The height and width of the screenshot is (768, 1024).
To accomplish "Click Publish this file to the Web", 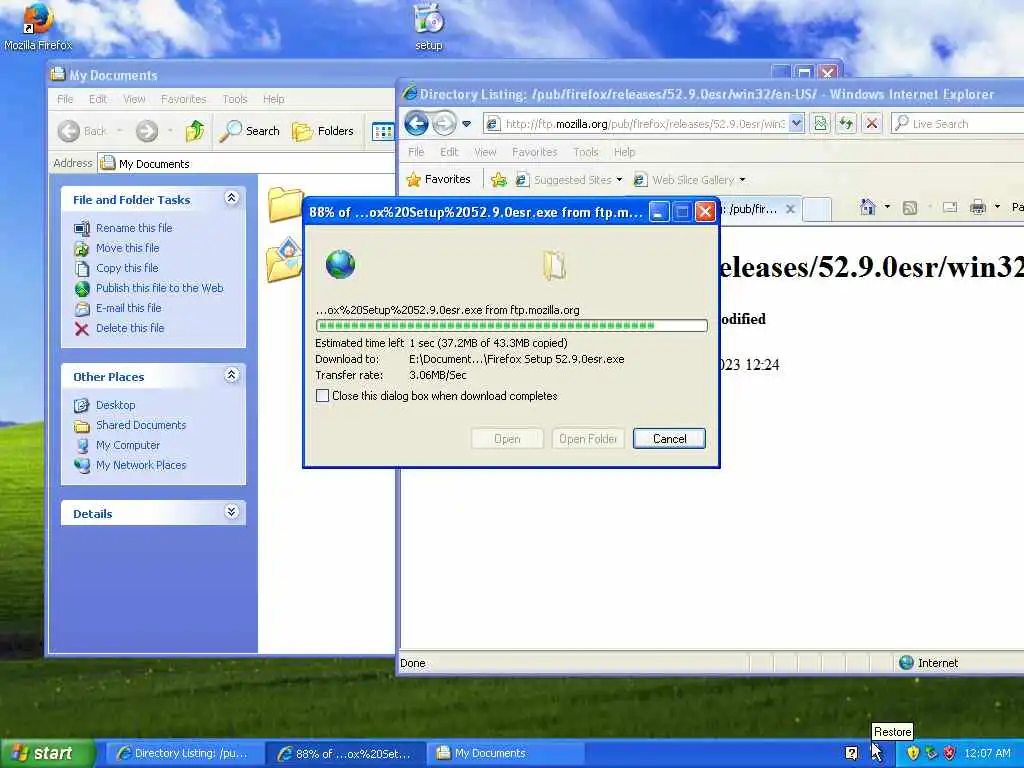I will (x=159, y=288).
